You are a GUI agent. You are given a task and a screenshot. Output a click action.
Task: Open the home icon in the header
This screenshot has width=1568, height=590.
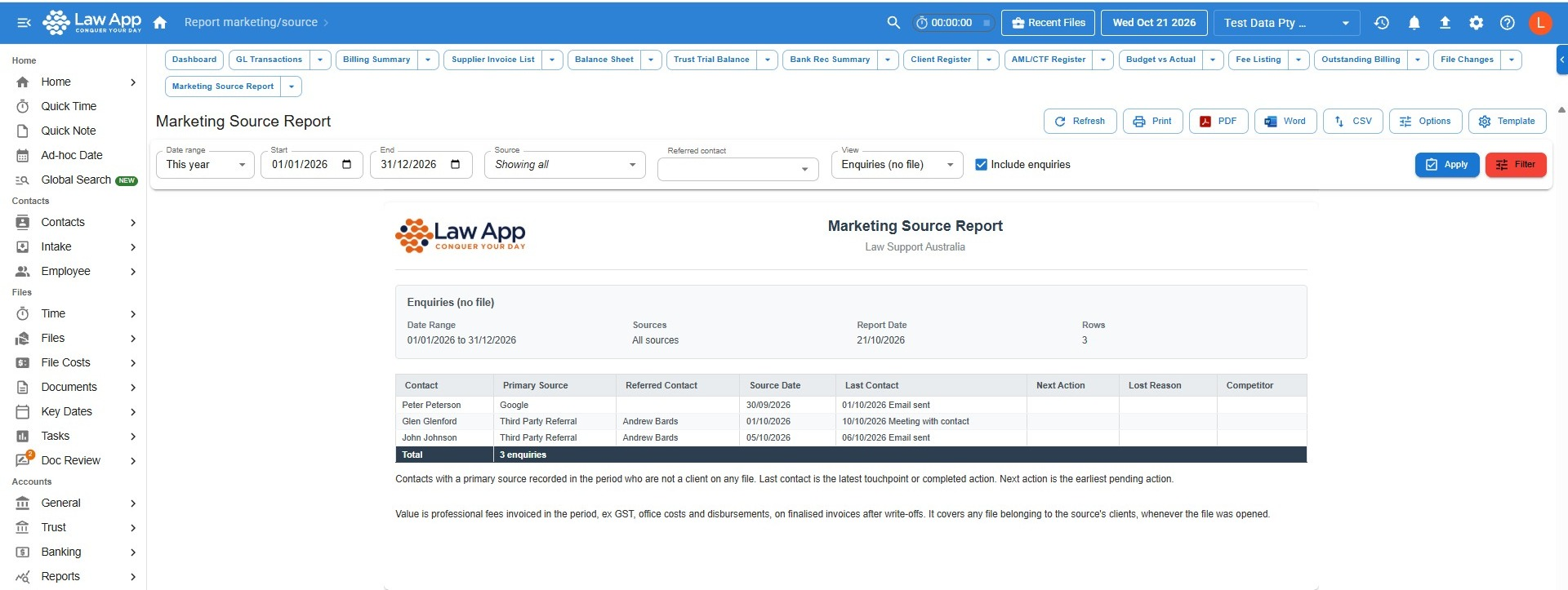[160, 23]
